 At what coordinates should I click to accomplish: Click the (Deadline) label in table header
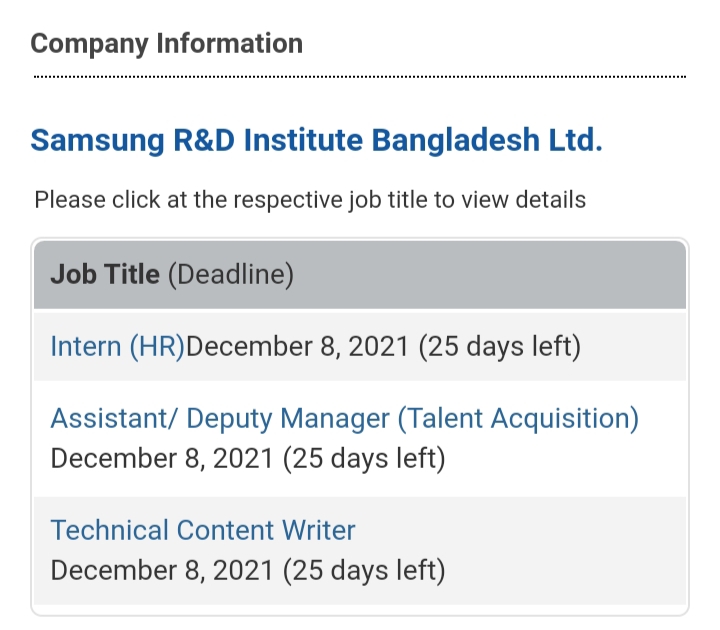pos(231,275)
